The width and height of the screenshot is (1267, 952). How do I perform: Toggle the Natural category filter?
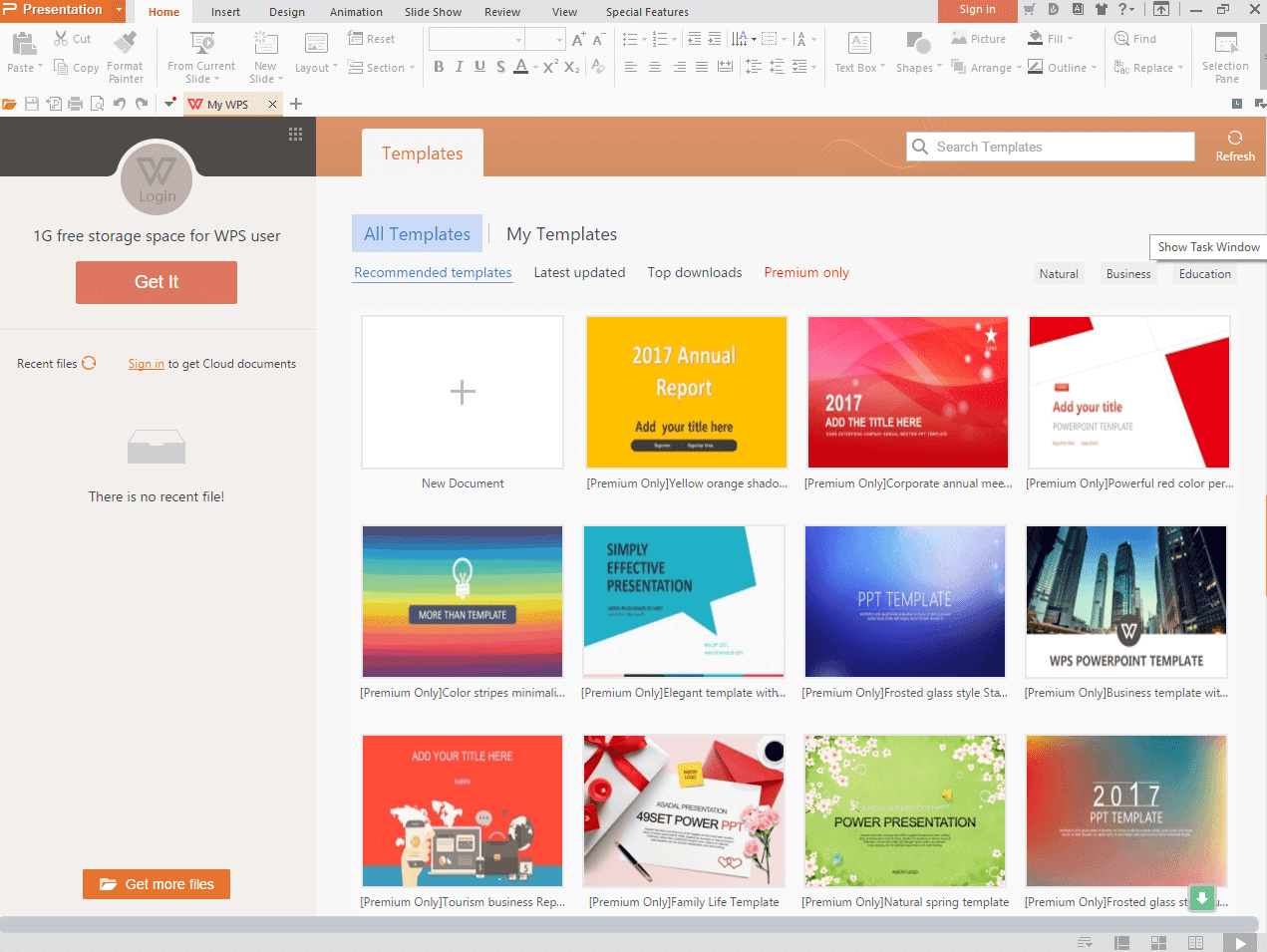1058,274
